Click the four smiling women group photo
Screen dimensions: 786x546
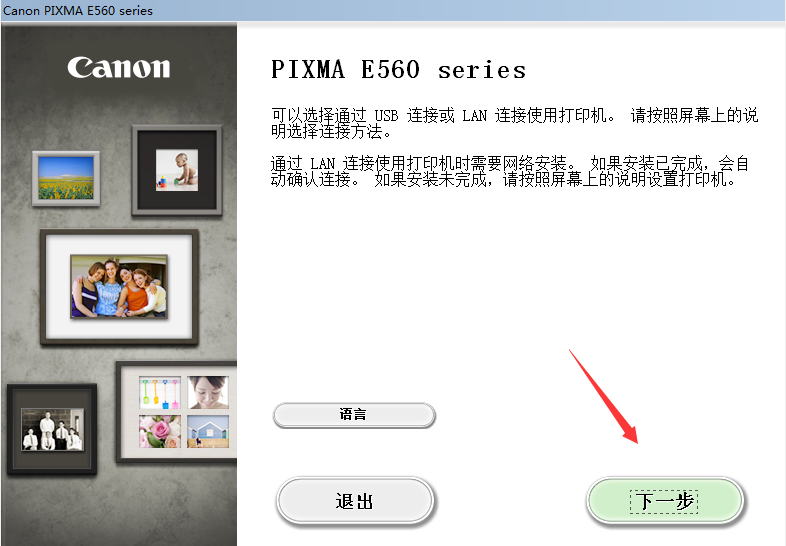[x=119, y=286]
